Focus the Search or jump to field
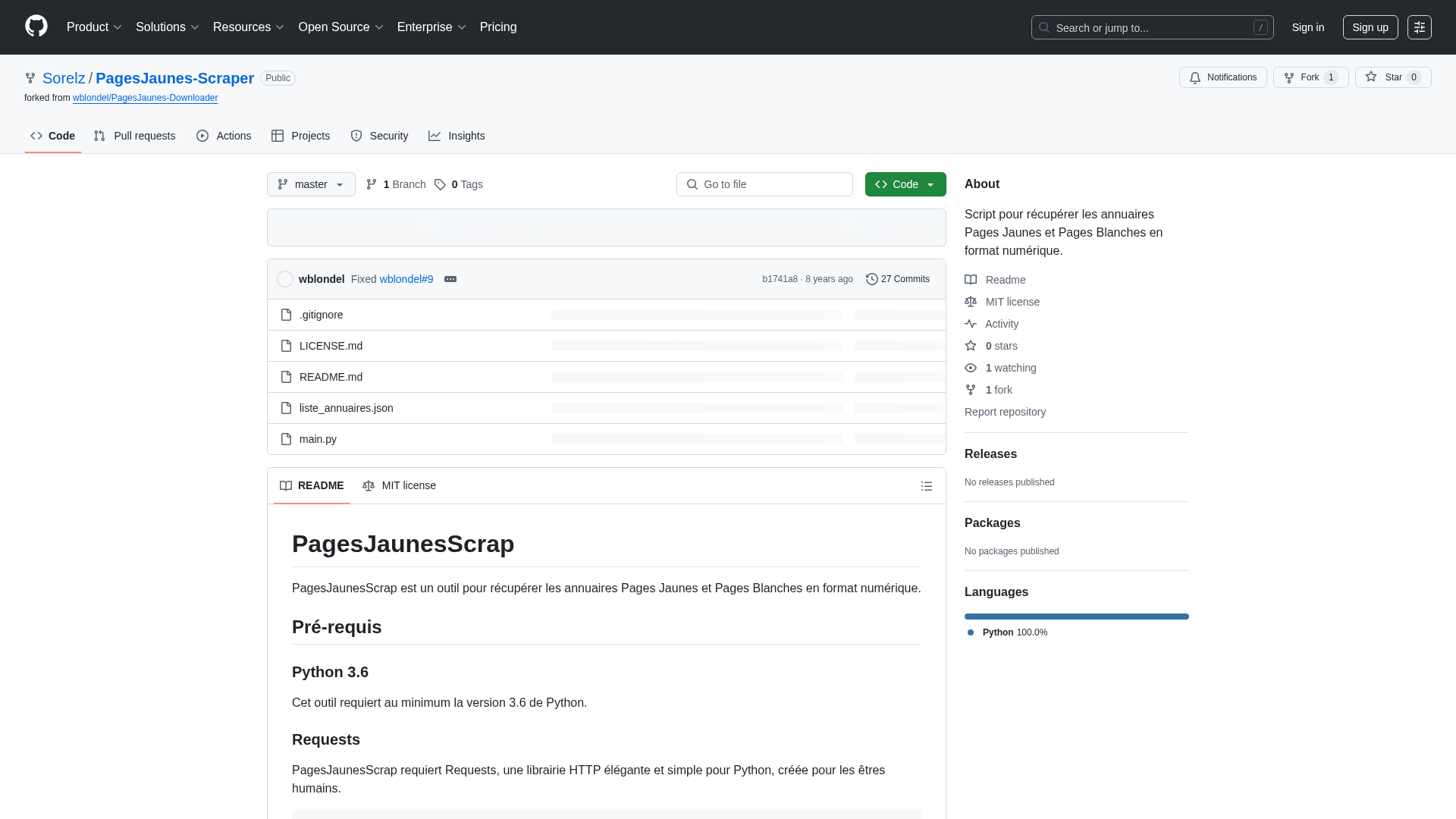1456x819 pixels. coord(1153,27)
